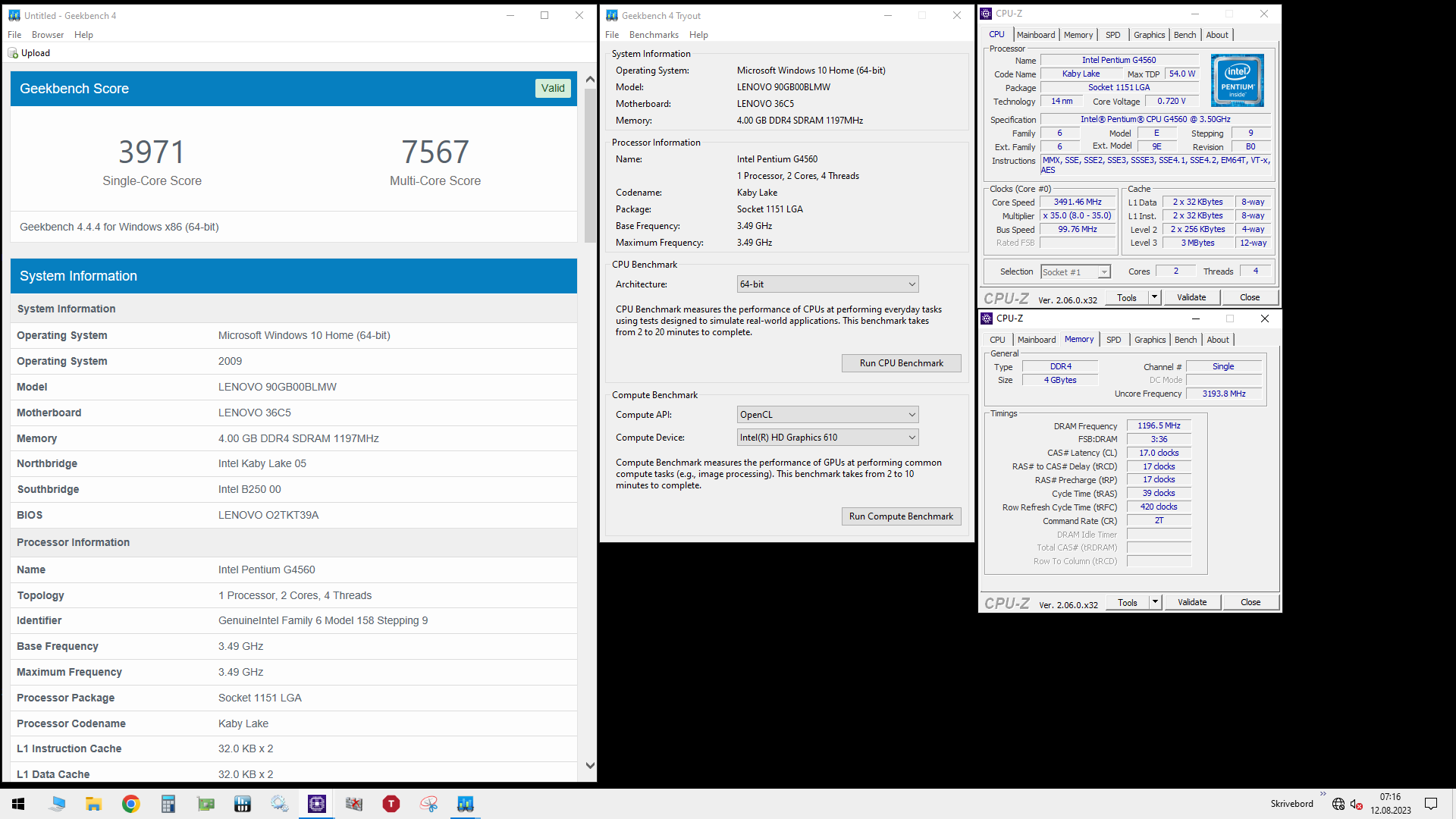Switch to CPU tab in lower CPU-Z

click(997, 340)
